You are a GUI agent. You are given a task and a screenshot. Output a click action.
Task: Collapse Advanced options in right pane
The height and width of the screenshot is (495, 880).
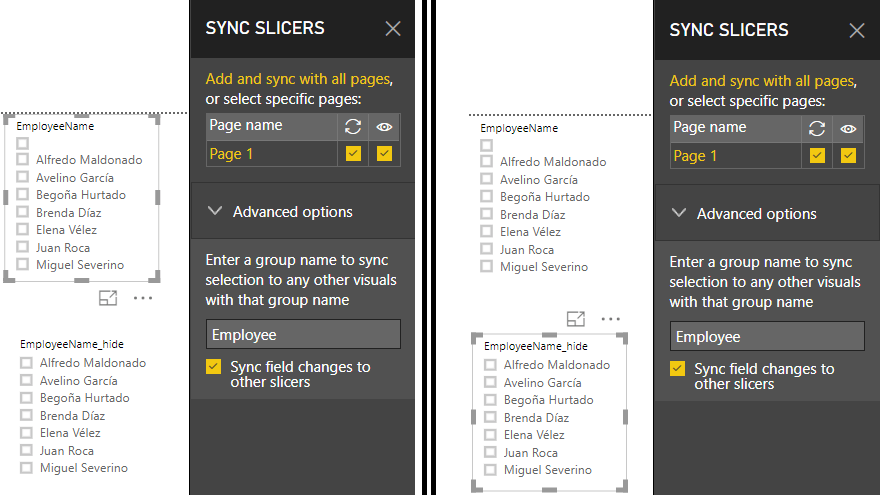679,214
